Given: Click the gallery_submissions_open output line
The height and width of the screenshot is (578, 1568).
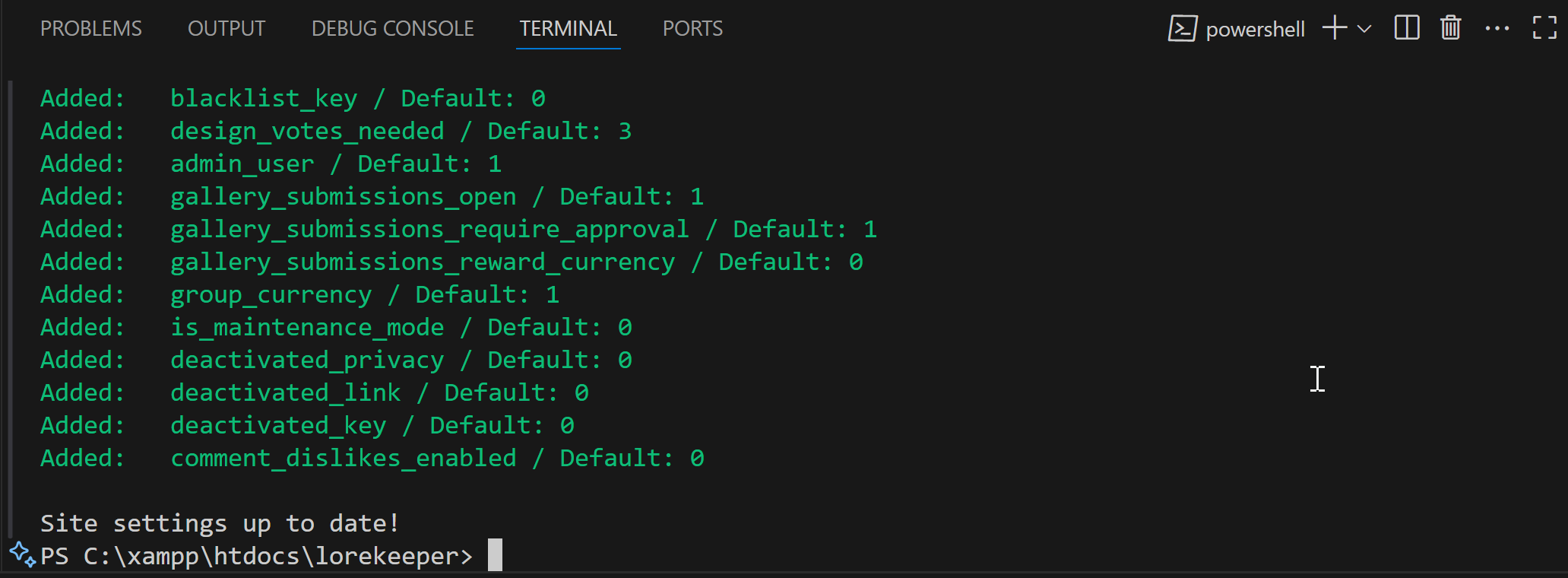Looking at the screenshot, I should (372, 196).
